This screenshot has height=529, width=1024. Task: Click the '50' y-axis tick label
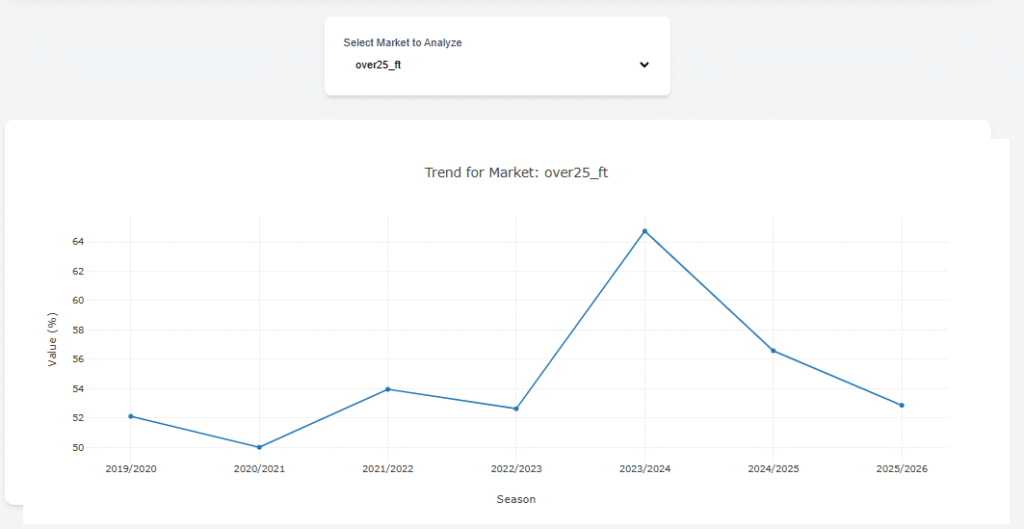point(78,447)
